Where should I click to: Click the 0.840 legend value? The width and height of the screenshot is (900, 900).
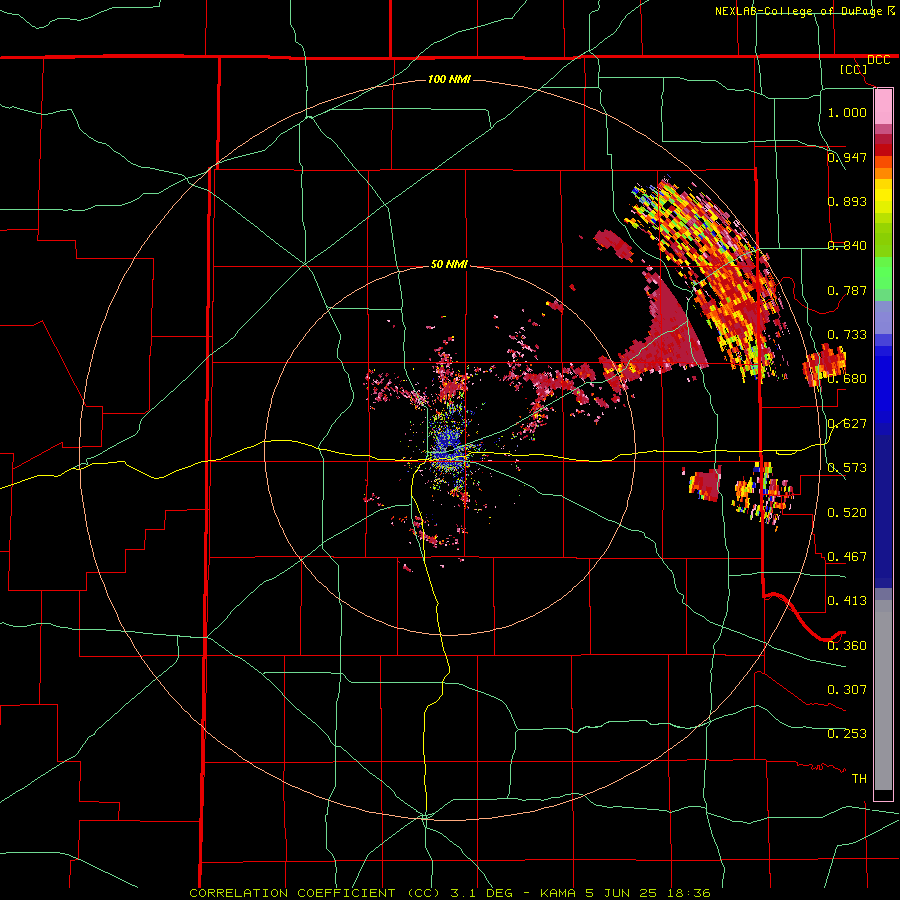[847, 246]
